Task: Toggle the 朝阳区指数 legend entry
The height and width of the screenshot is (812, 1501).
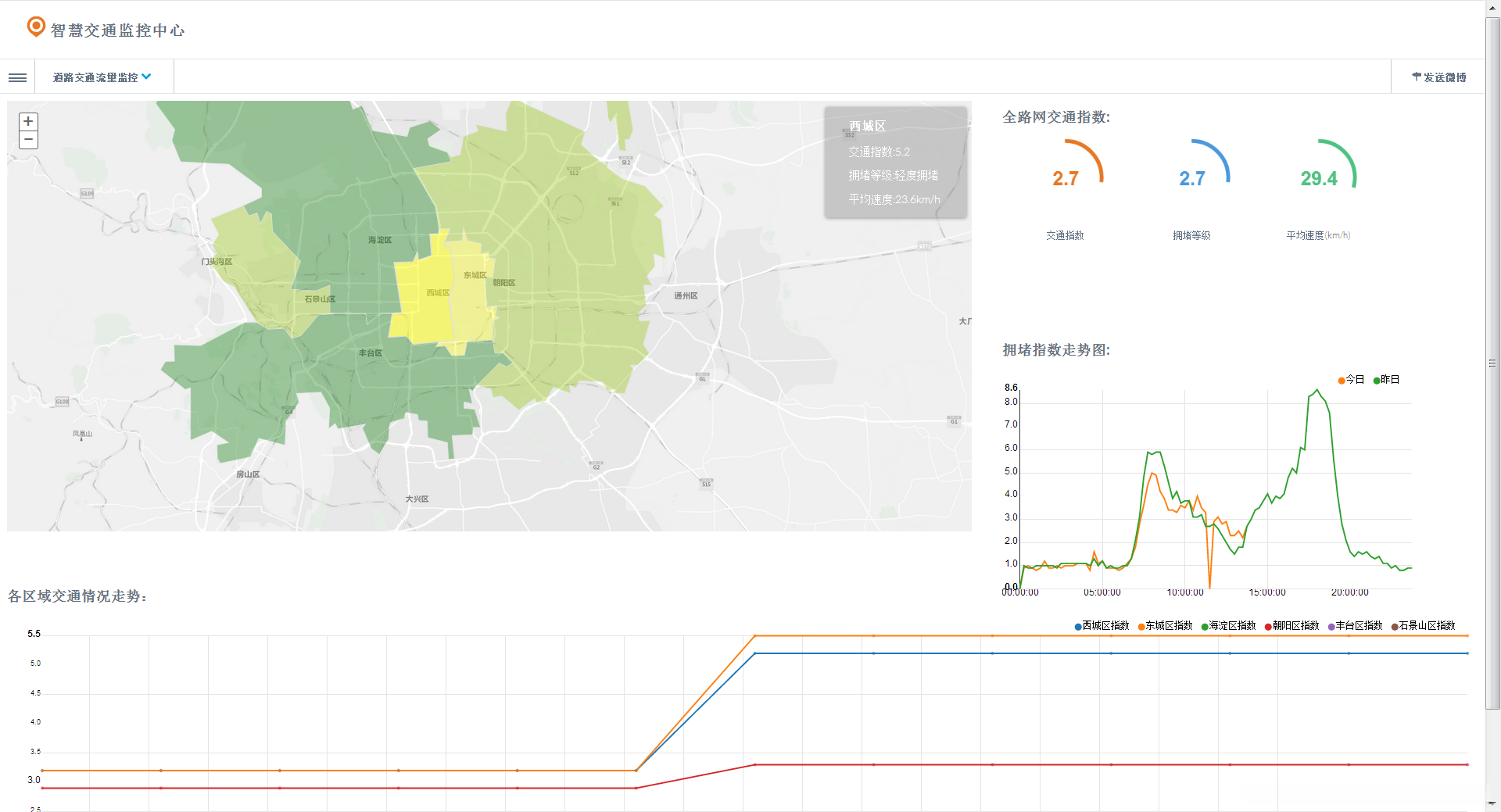Action: click(x=1291, y=626)
